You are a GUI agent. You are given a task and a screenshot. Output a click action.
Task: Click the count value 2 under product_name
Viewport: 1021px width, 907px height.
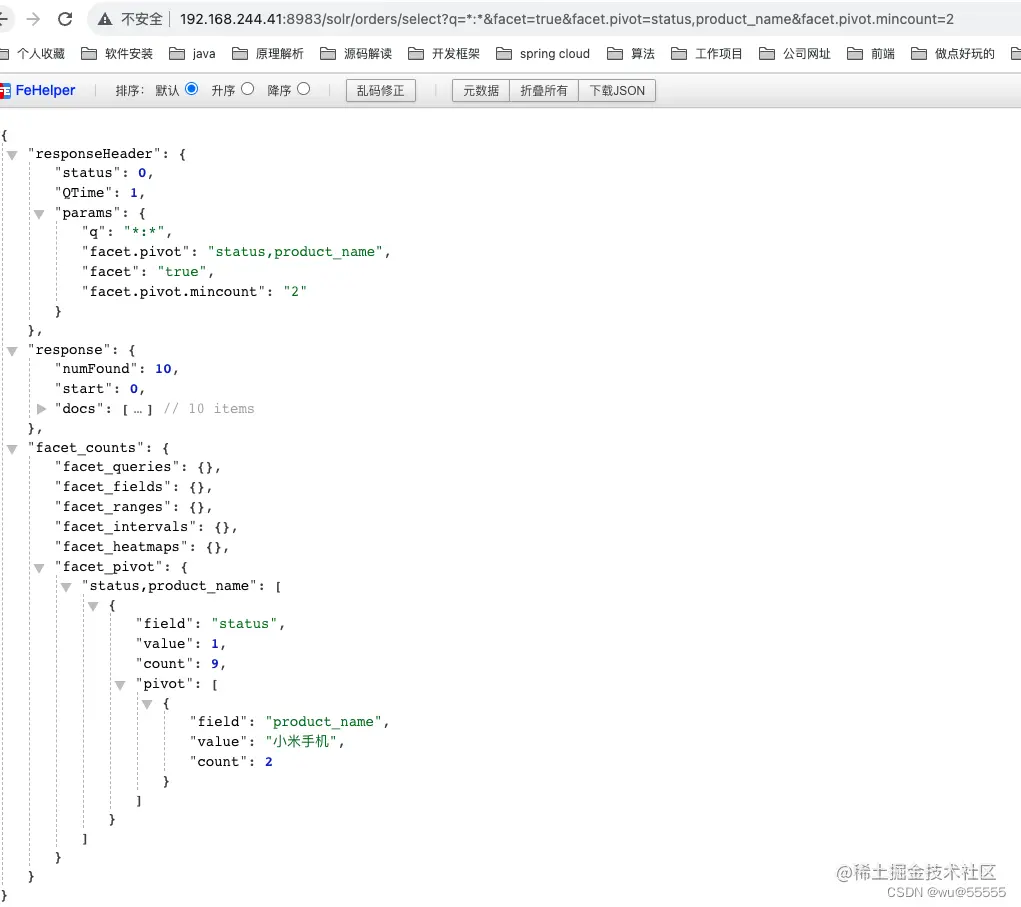tap(269, 762)
